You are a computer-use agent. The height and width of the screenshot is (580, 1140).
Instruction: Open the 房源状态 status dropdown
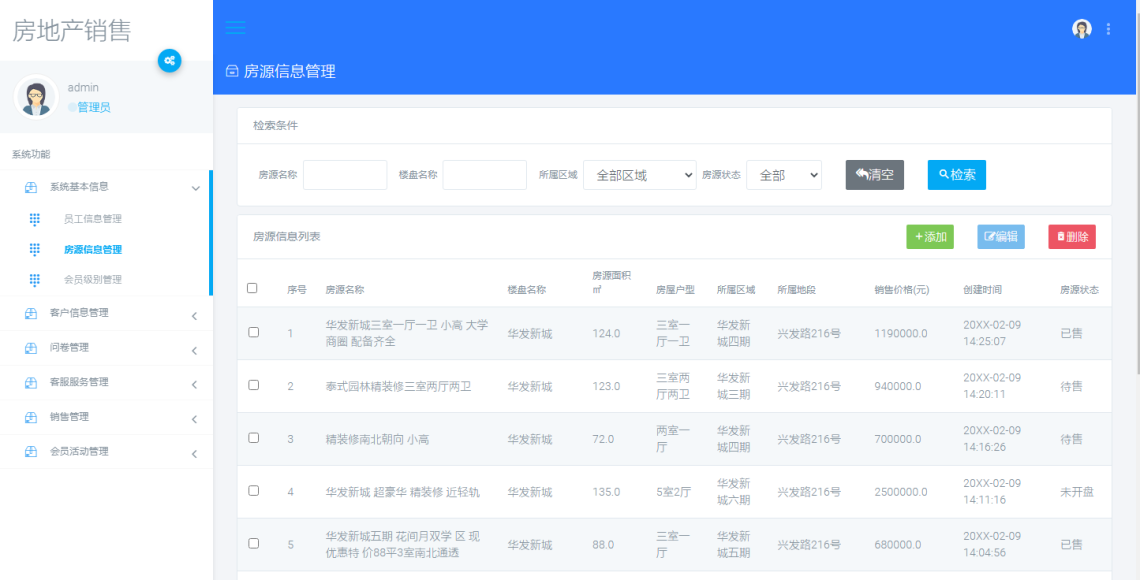tap(784, 174)
